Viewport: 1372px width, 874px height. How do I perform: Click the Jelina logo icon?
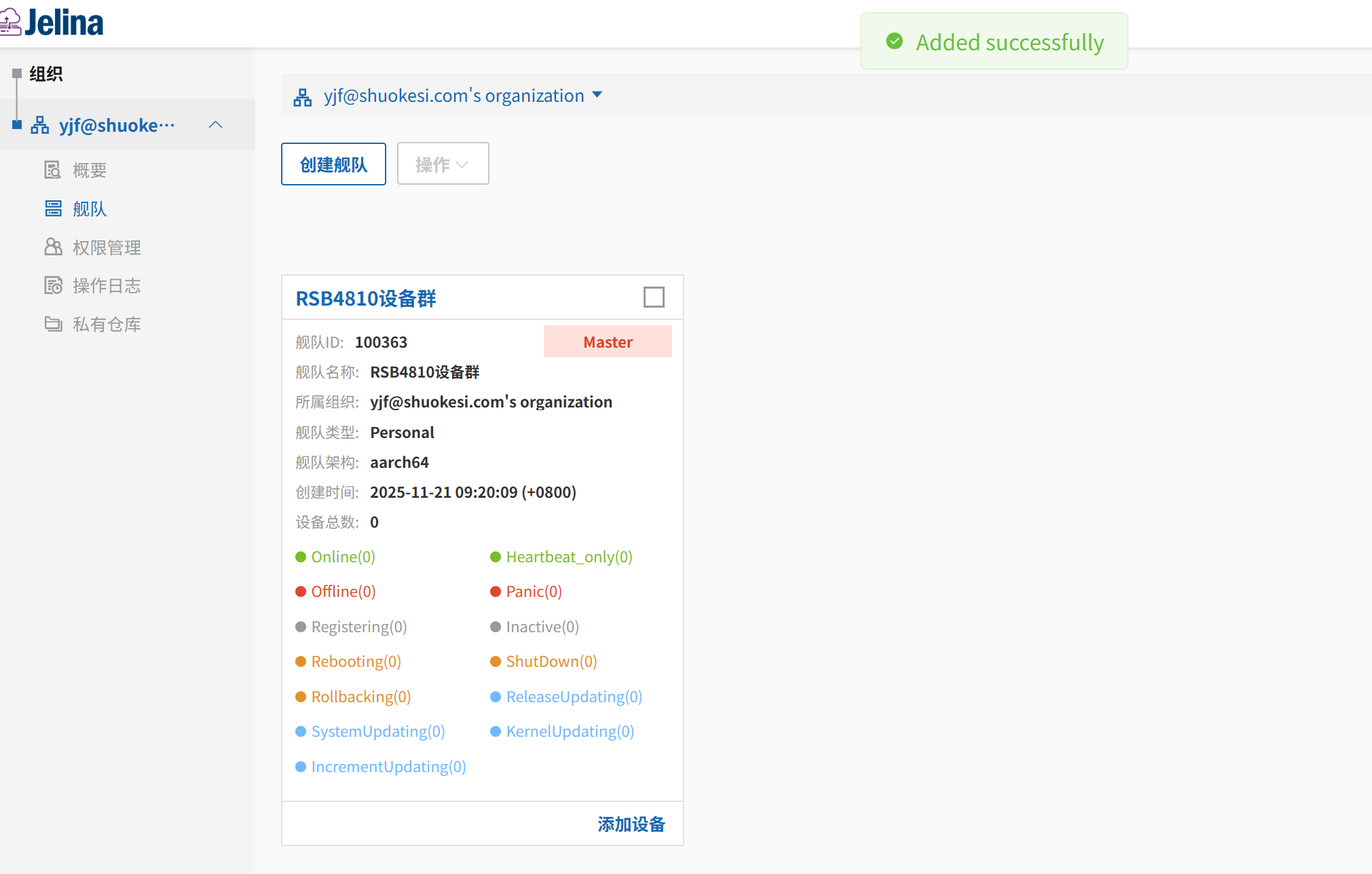(x=10, y=22)
